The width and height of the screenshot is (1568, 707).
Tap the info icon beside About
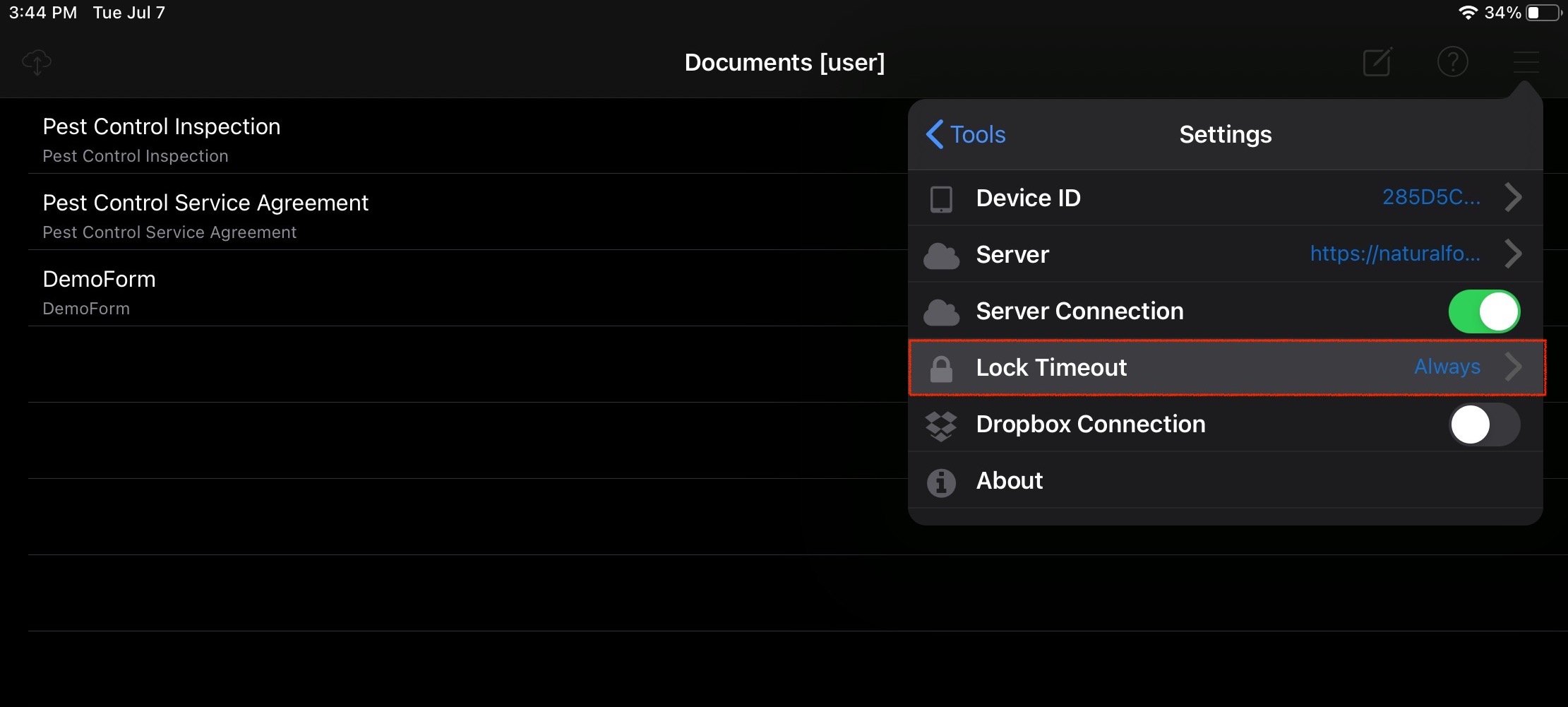(x=941, y=482)
